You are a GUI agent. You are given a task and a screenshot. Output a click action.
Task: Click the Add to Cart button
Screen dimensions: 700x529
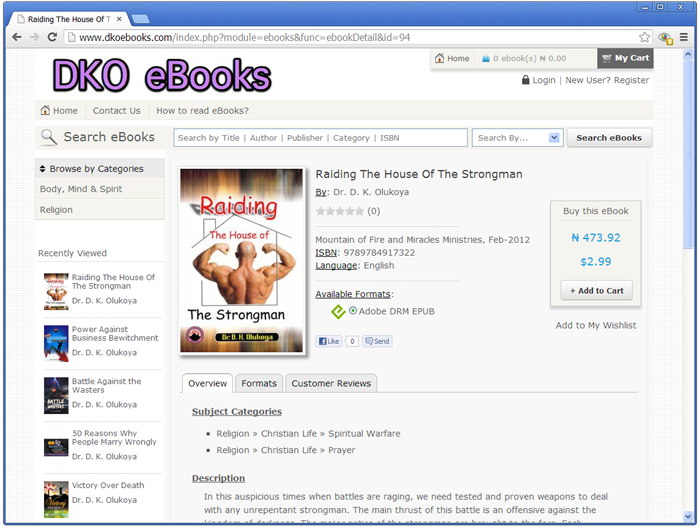pyautogui.click(x=596, y=291)
